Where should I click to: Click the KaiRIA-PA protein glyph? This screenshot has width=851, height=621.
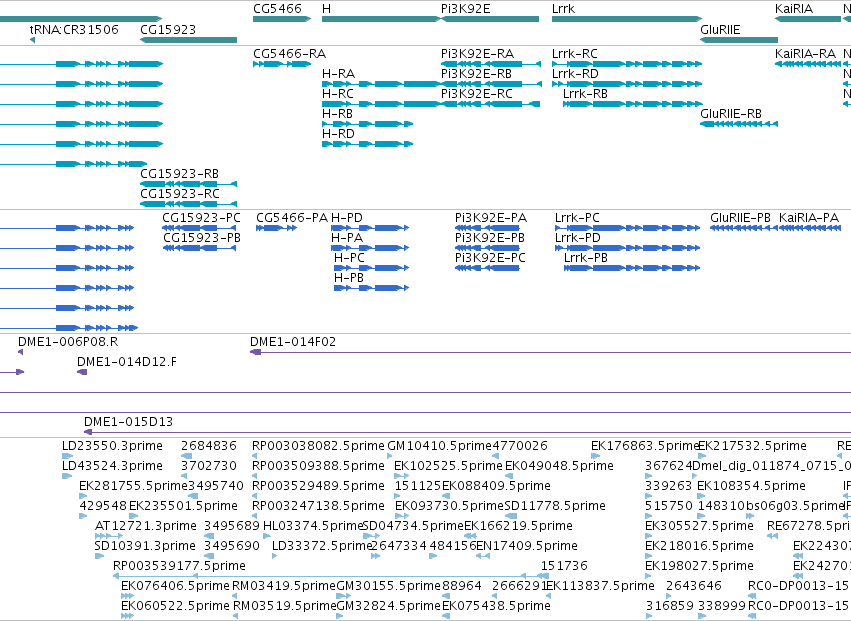(810, 228)
